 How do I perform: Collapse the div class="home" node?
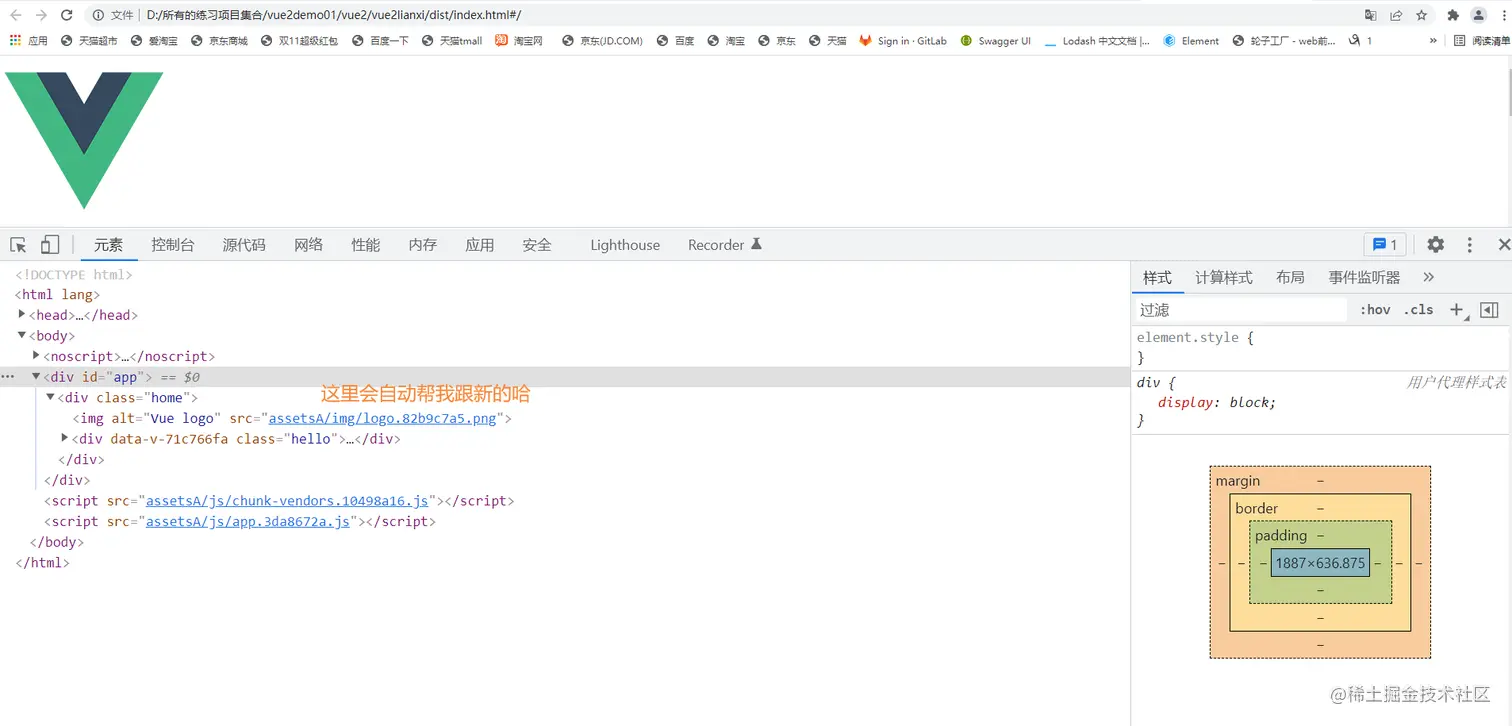tap(50, 397)
